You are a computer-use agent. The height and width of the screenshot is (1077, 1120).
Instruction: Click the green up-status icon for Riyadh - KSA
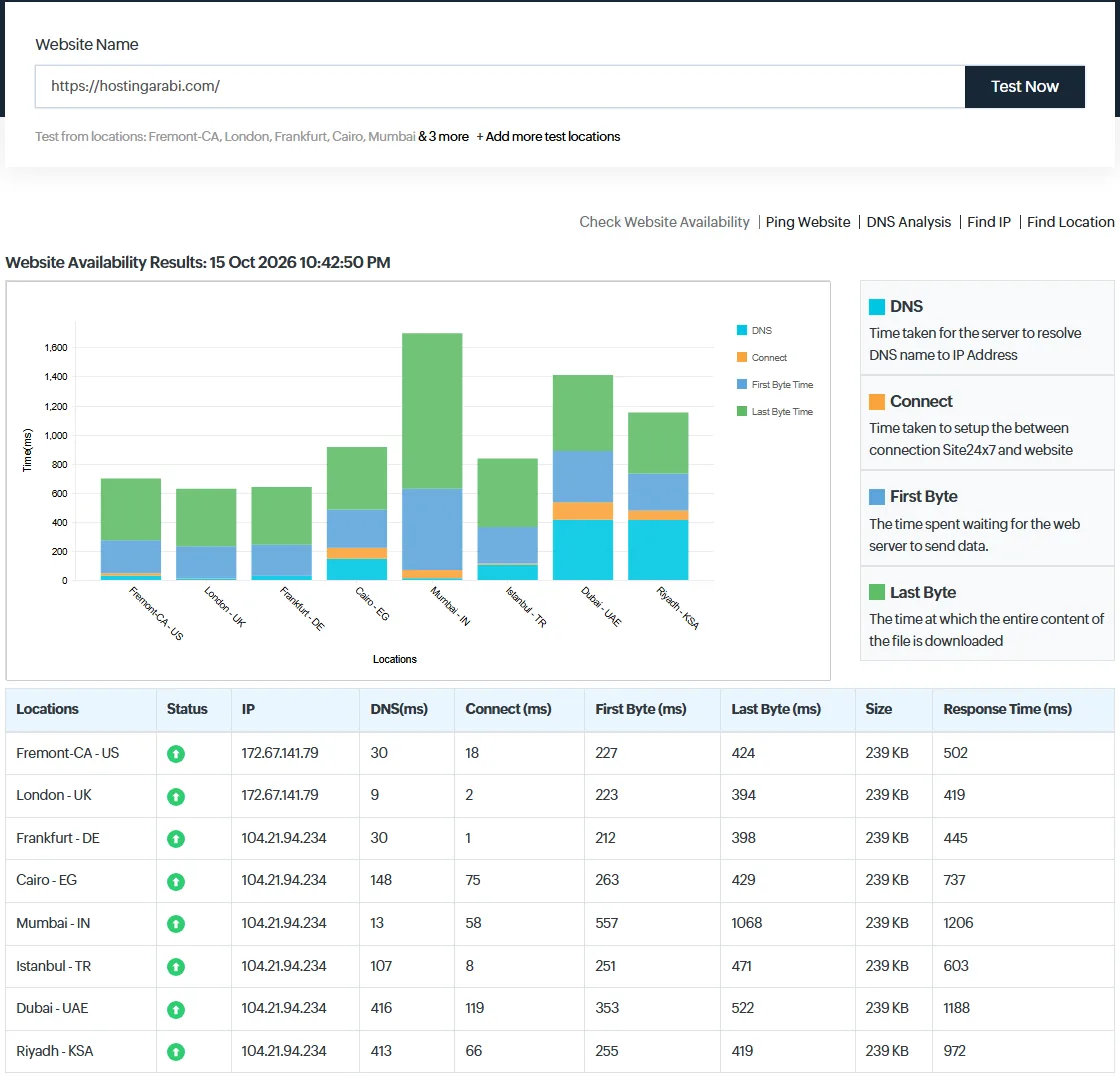coord(176,1051)
